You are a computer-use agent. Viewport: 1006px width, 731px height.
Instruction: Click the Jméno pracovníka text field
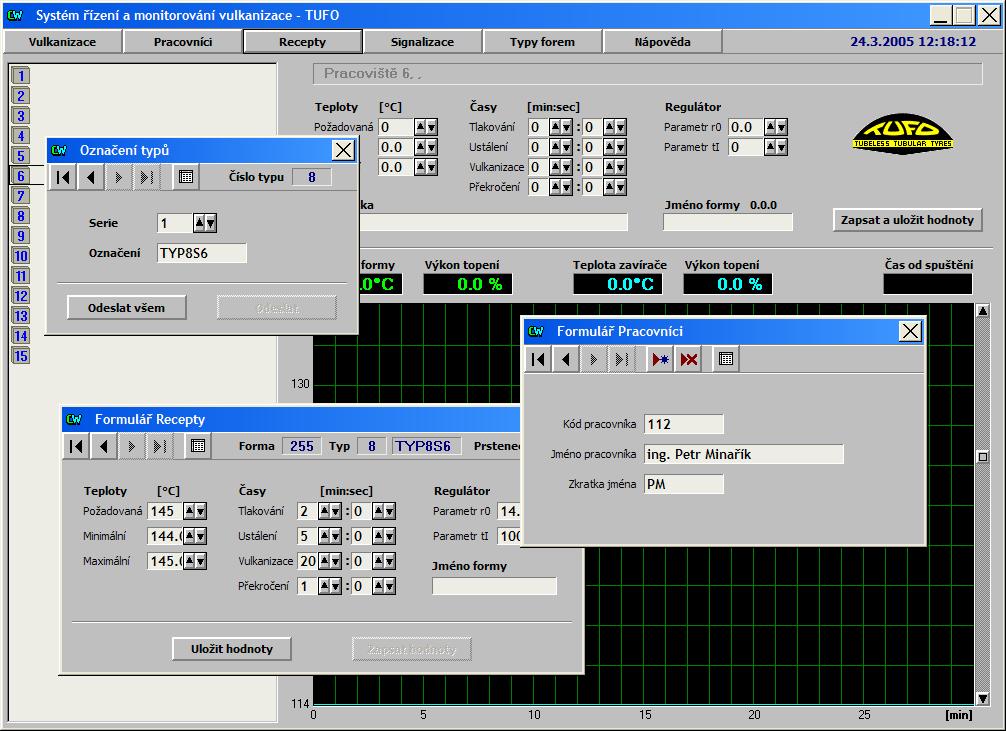click(x=743, y=455)
